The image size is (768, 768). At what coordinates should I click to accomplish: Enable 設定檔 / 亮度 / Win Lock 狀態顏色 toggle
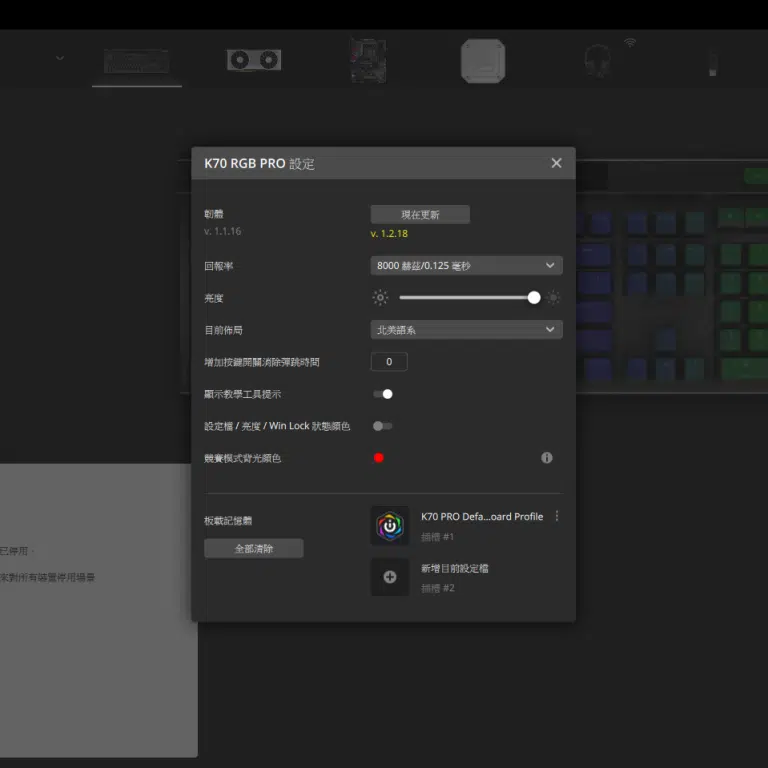(383, 426)
